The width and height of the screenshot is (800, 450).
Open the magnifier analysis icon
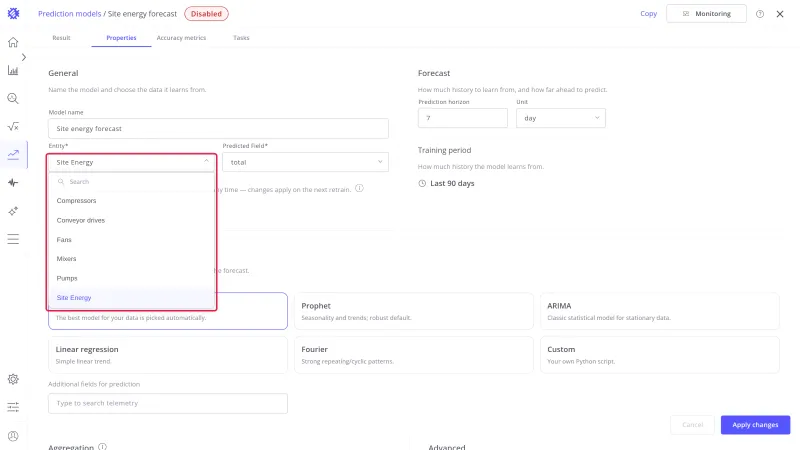pyautogui.click(x=13, y=98)
